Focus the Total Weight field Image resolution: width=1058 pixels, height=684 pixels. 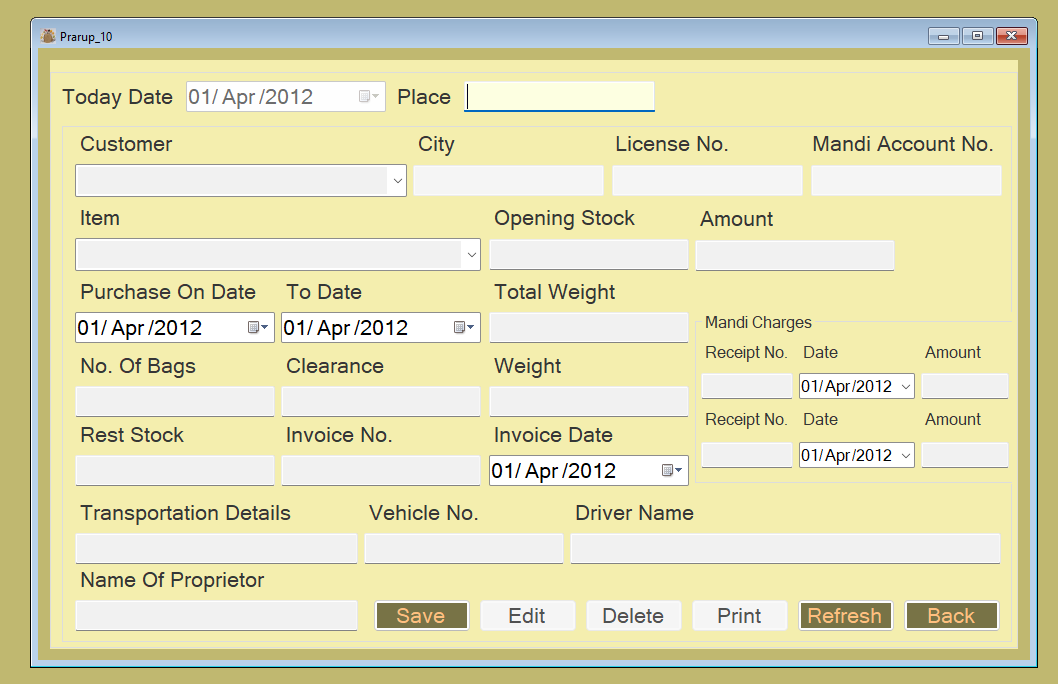(589, 327)
